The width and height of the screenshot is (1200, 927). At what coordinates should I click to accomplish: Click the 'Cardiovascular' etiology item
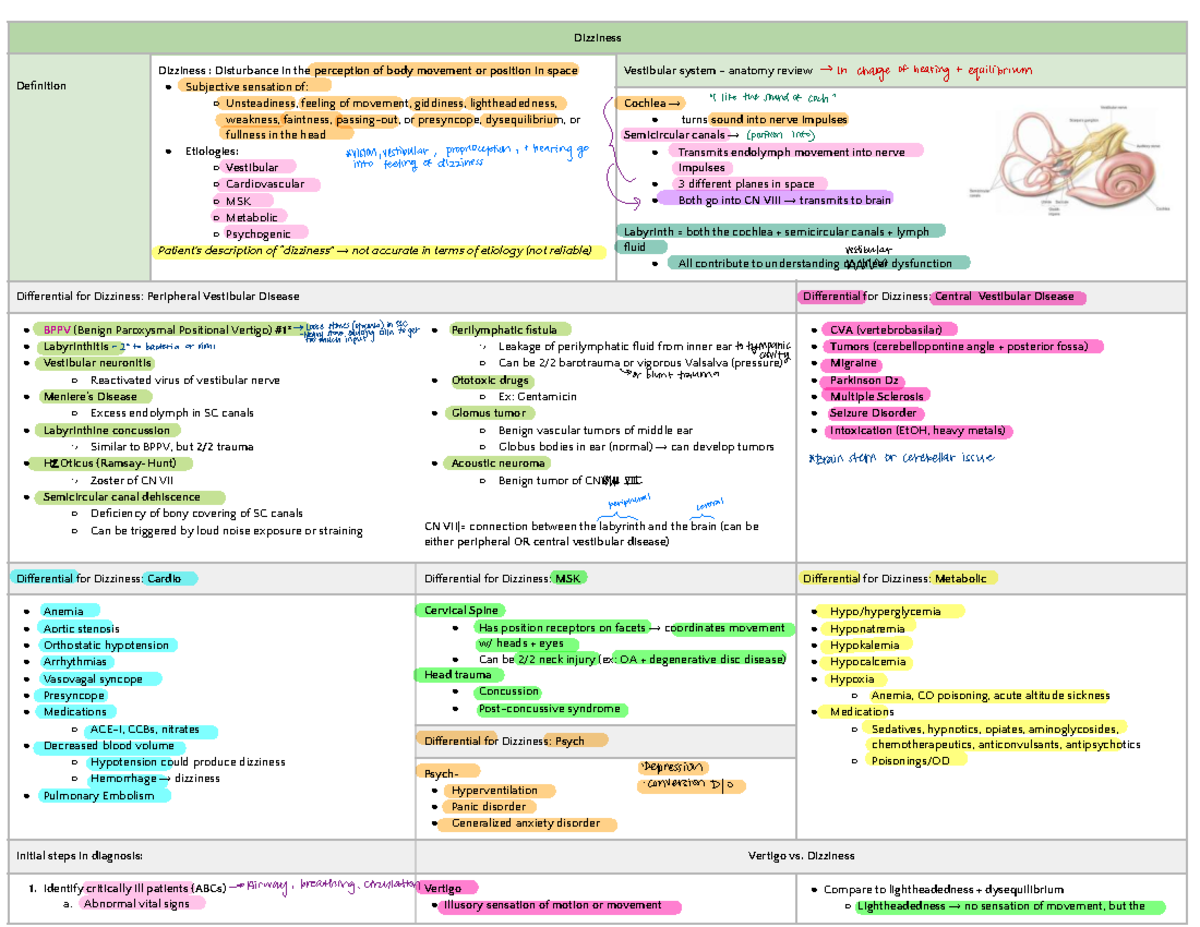coord(265,184)
